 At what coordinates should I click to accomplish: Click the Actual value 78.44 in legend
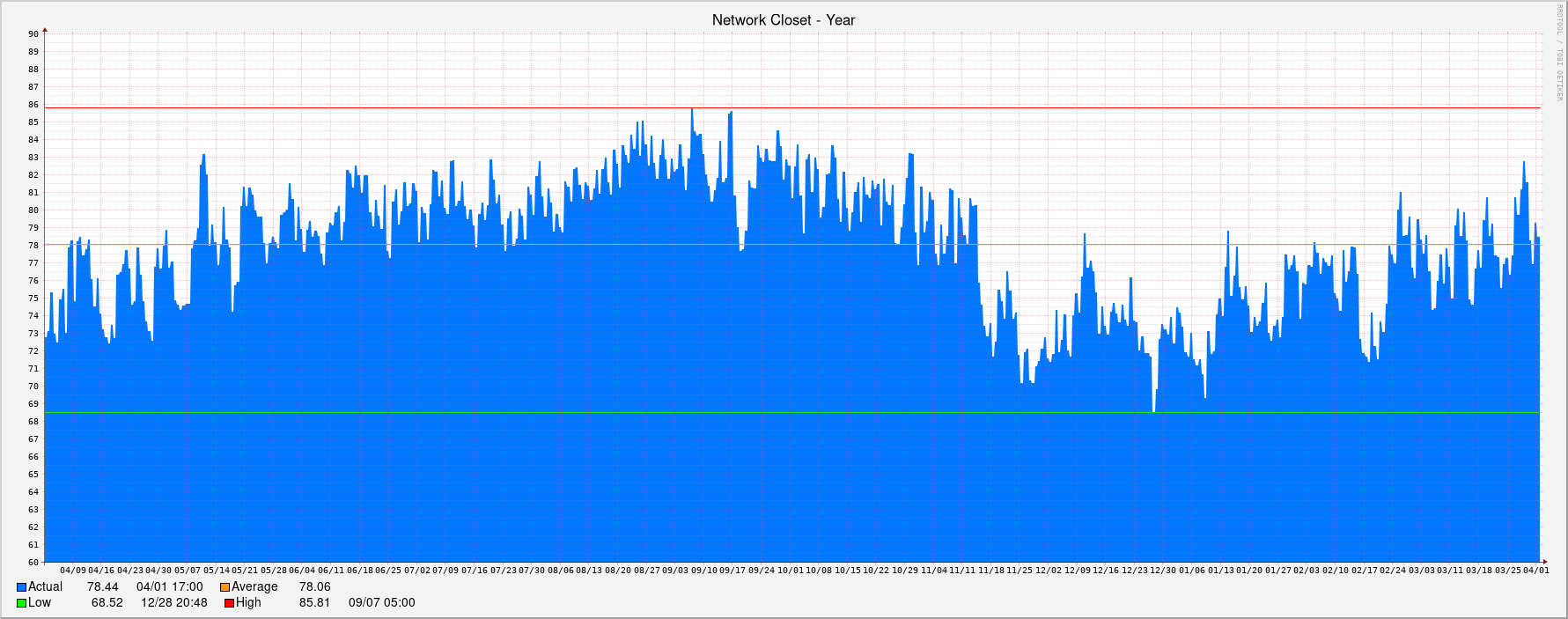click(102, 586)
